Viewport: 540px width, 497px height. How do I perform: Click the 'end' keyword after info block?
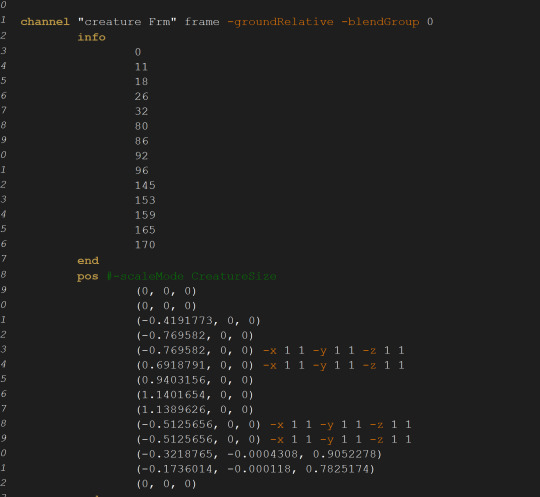coord(88,260)
